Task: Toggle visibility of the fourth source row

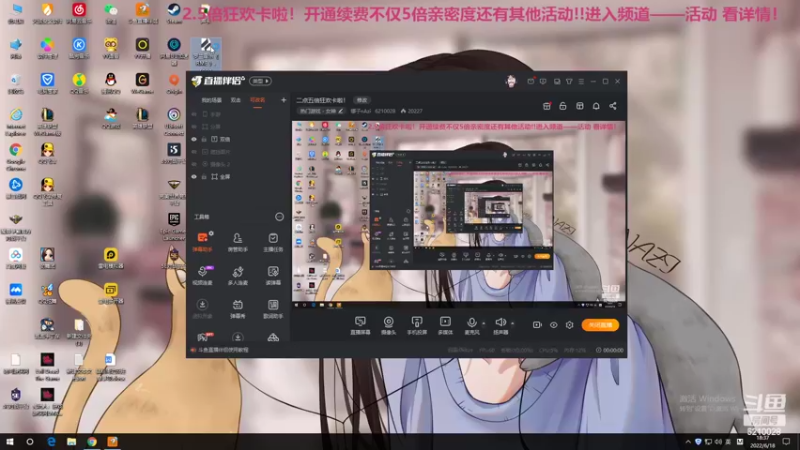Action: (194, 152)
